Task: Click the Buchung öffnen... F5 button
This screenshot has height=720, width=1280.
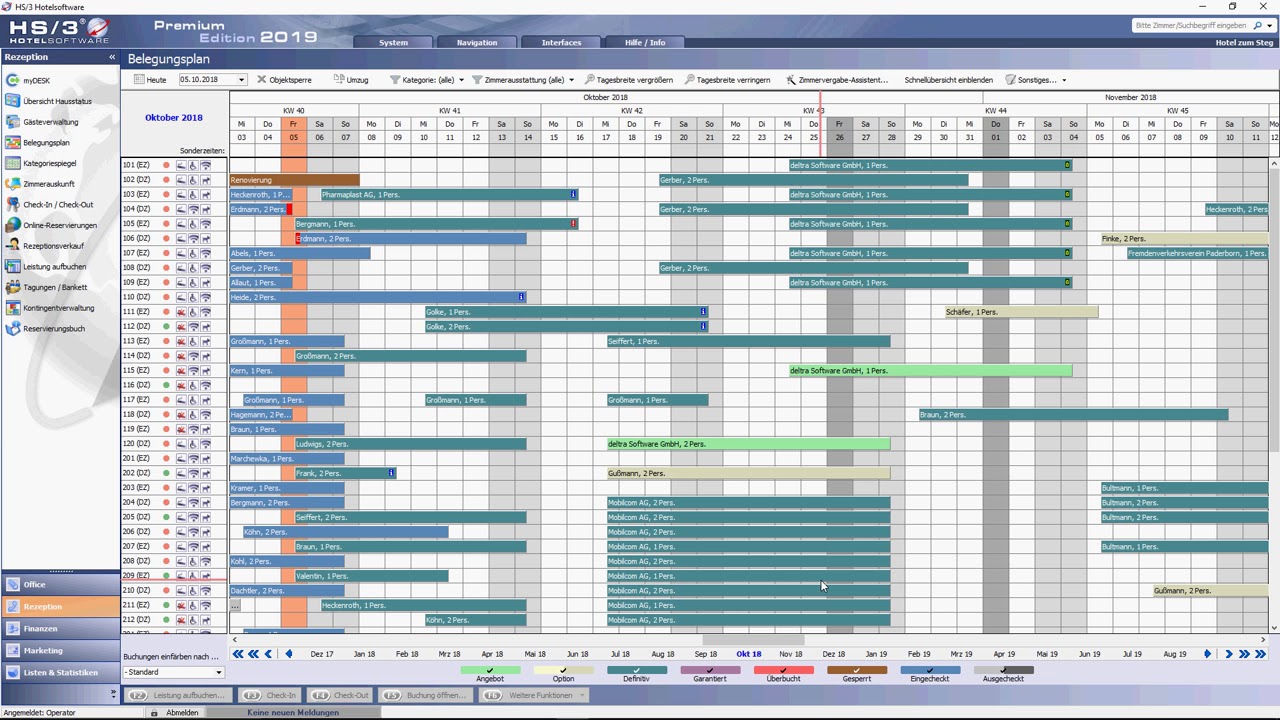Action: click(425, 695)
